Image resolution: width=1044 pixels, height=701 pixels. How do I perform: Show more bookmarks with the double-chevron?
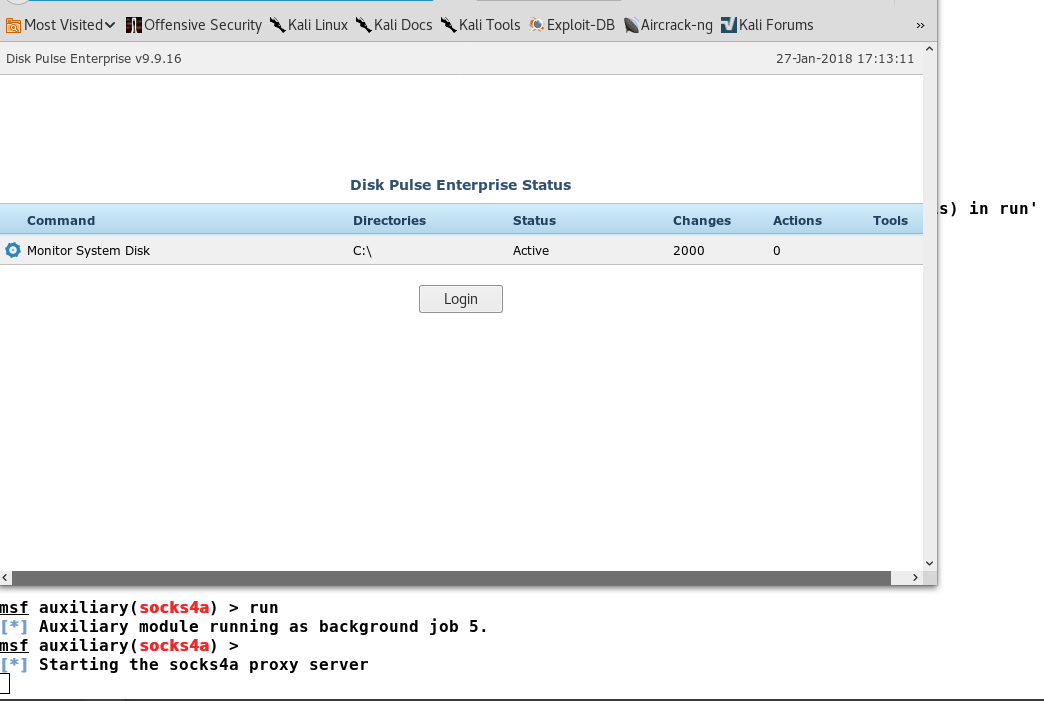pos(920,25)
